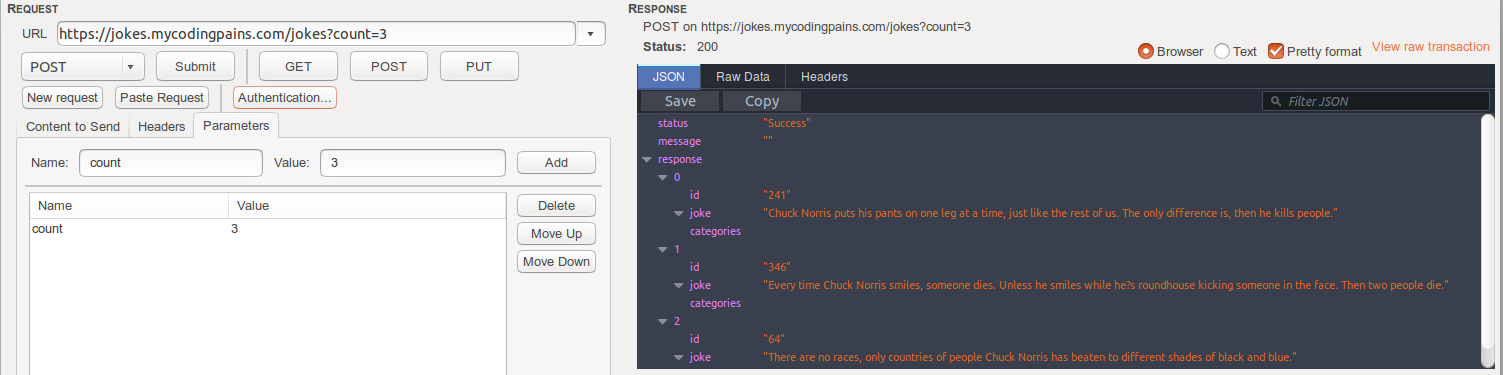Open the HTTP method combo box
1503x375 pixels.
83,66
